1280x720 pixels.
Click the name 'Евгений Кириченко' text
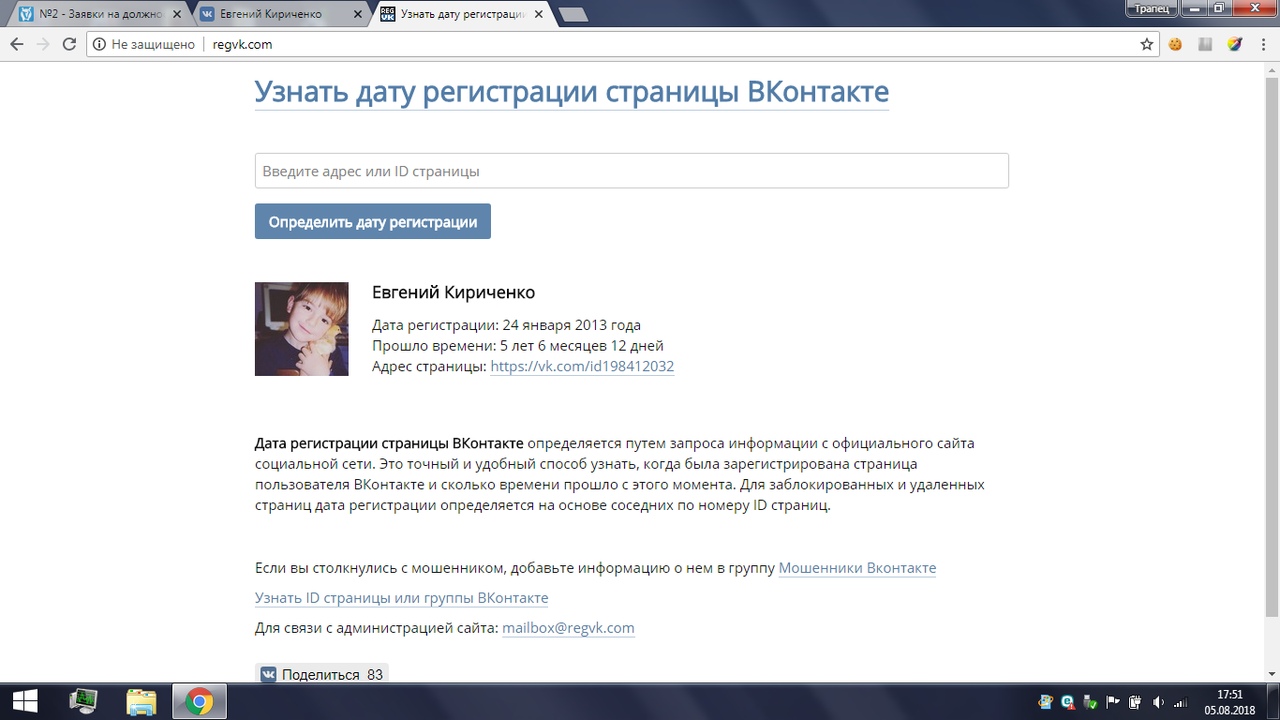point(453,292)
